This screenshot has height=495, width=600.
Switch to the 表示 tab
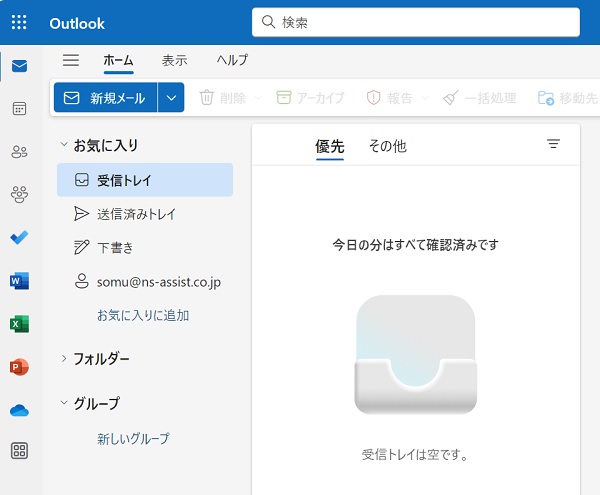[x=174, y=60]
